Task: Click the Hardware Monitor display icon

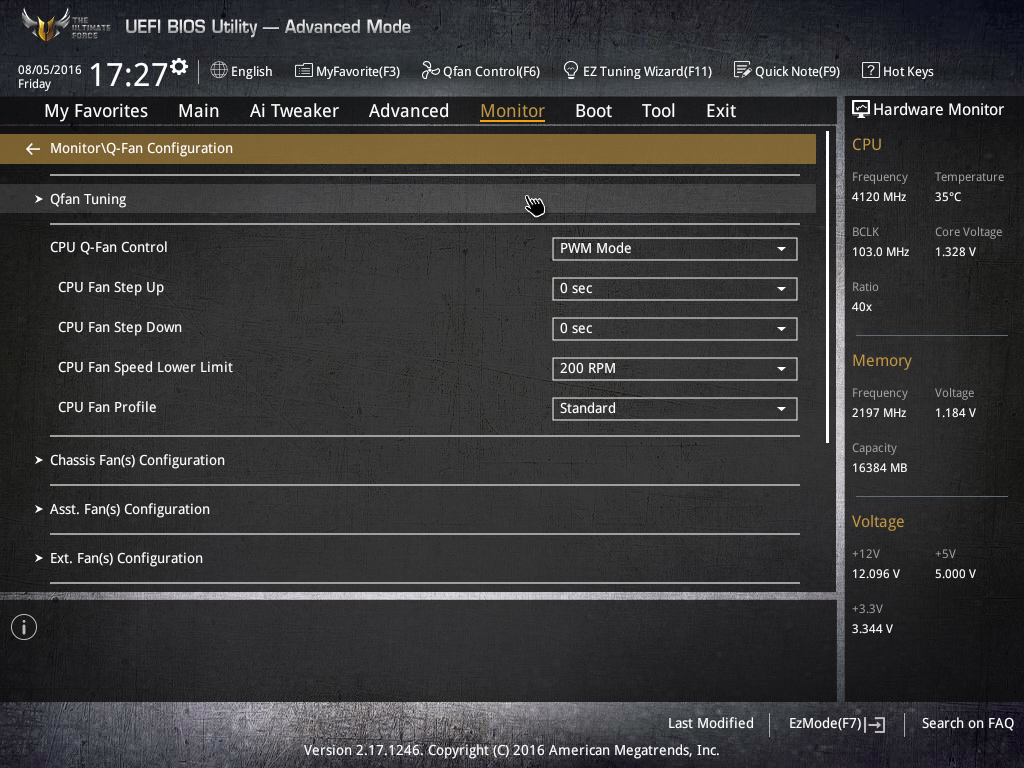Action: [861, 110]
